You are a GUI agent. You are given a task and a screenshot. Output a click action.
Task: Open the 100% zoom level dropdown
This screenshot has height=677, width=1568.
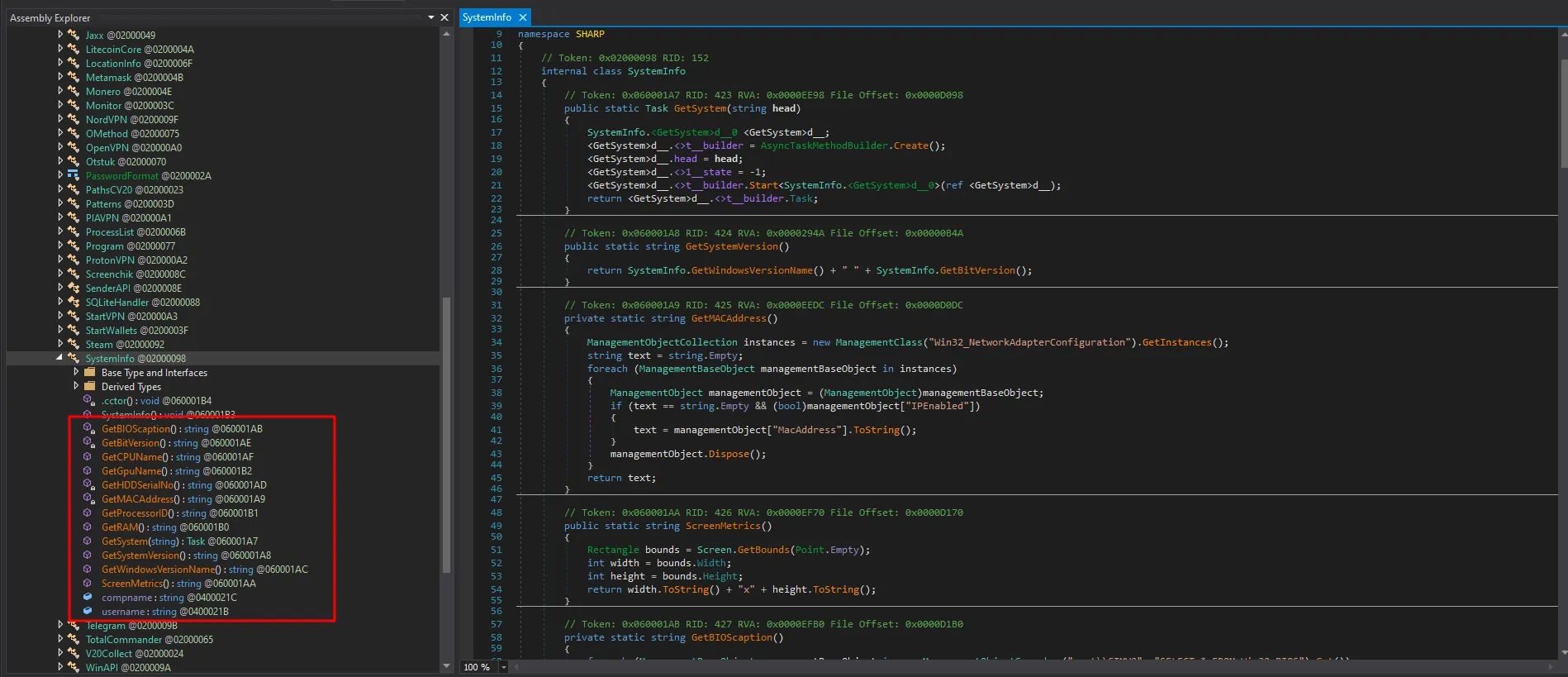click(x=503, y=667)
